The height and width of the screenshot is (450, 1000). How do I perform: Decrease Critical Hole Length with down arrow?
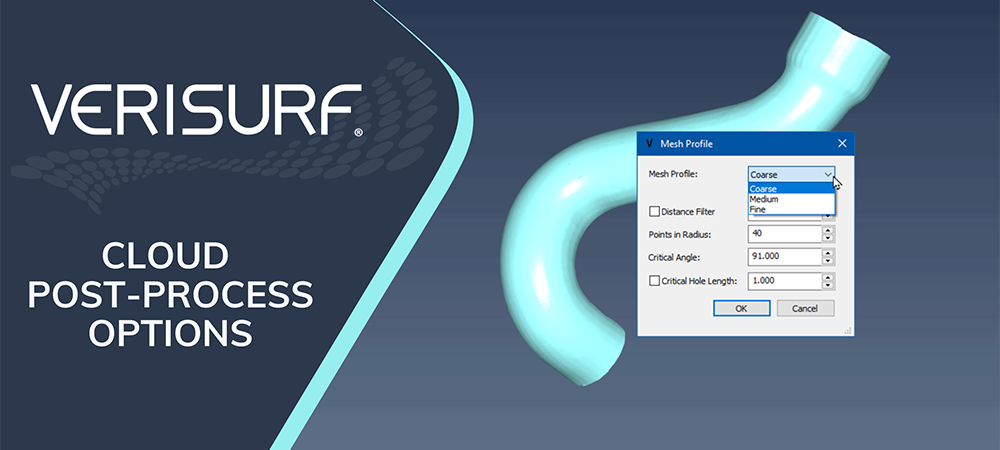click(828, 286)
